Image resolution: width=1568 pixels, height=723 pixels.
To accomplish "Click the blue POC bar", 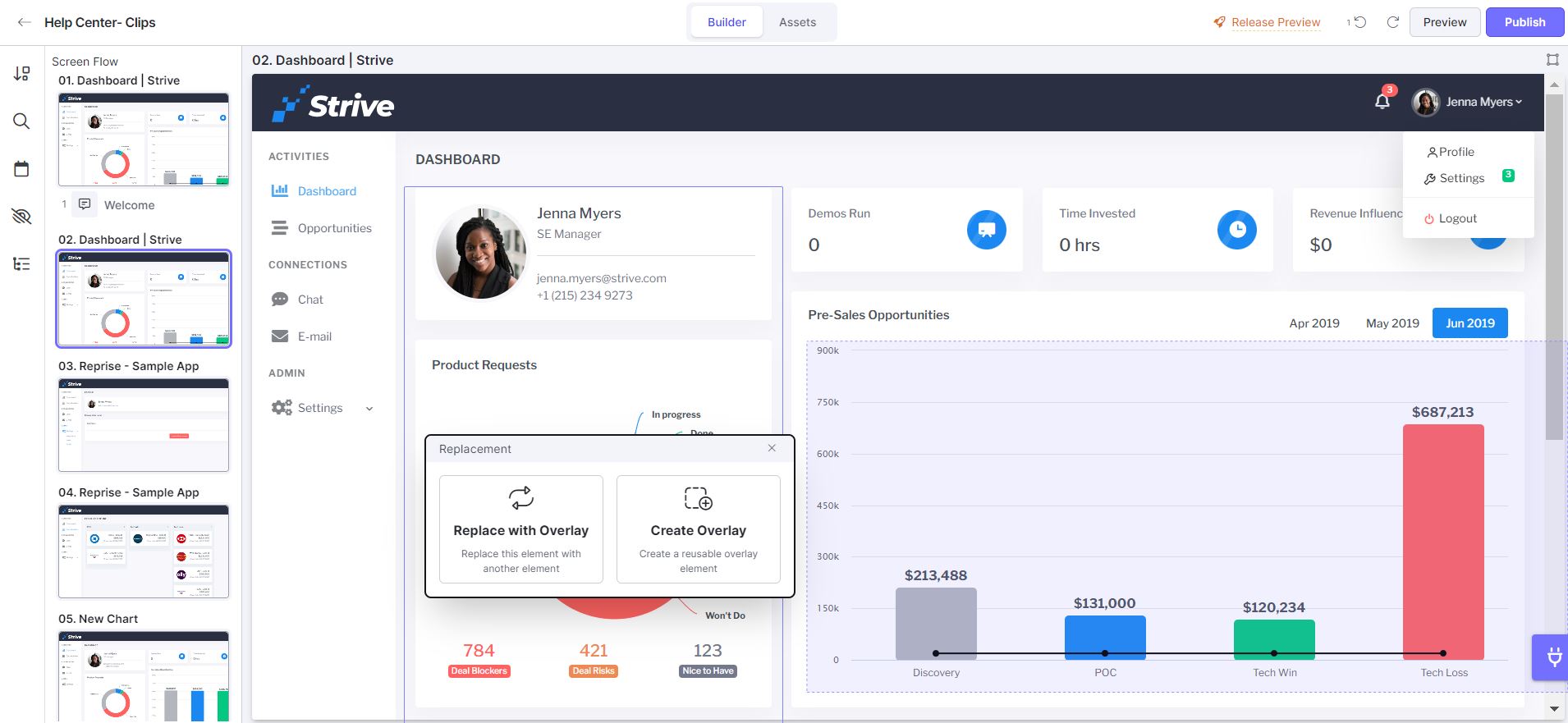I will (x=1105, y=638).
